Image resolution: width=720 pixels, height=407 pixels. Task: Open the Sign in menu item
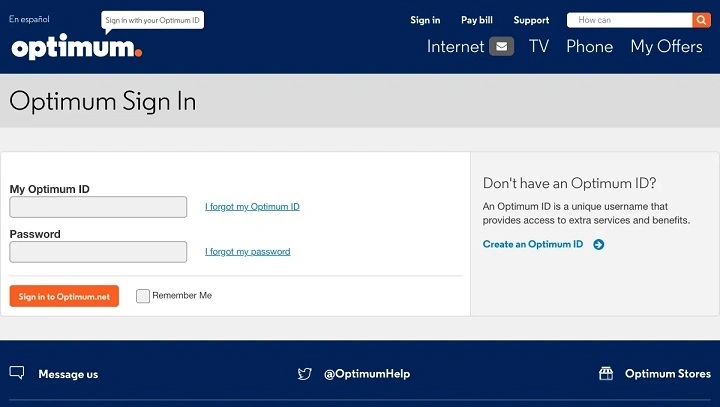click(x=425, y=20)
